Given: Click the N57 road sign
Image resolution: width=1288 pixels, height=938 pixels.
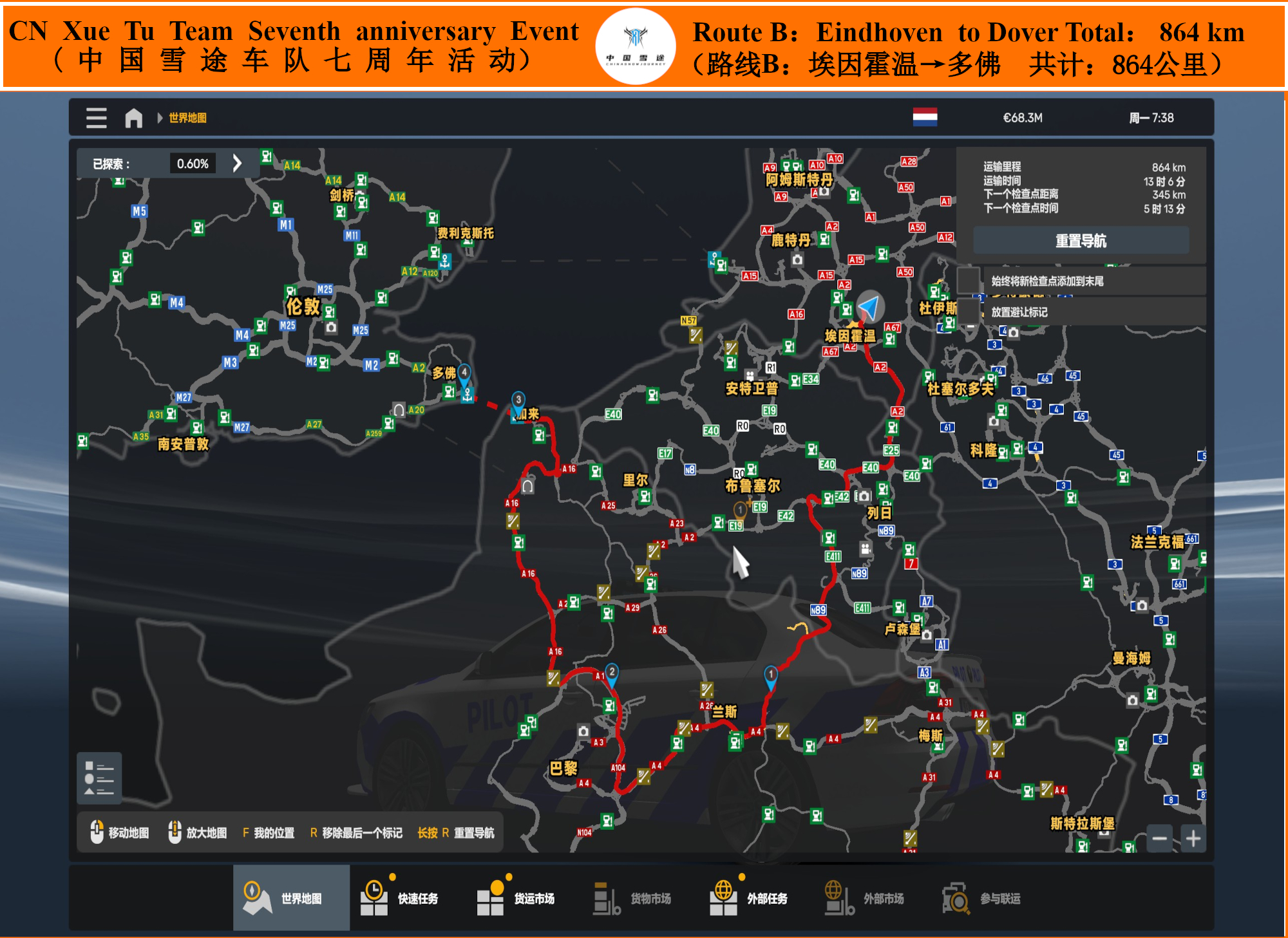Looking at the screenshot, I should [688, 321].
